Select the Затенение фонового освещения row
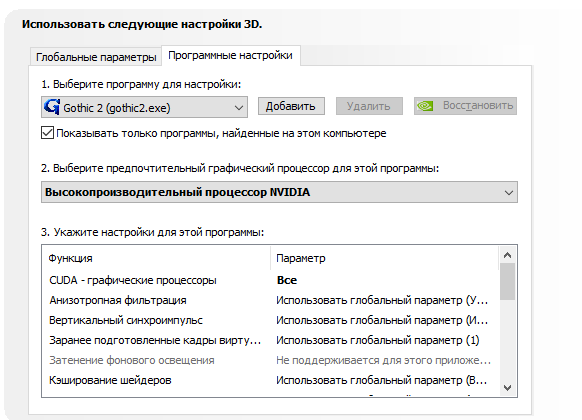 (270, 360)
